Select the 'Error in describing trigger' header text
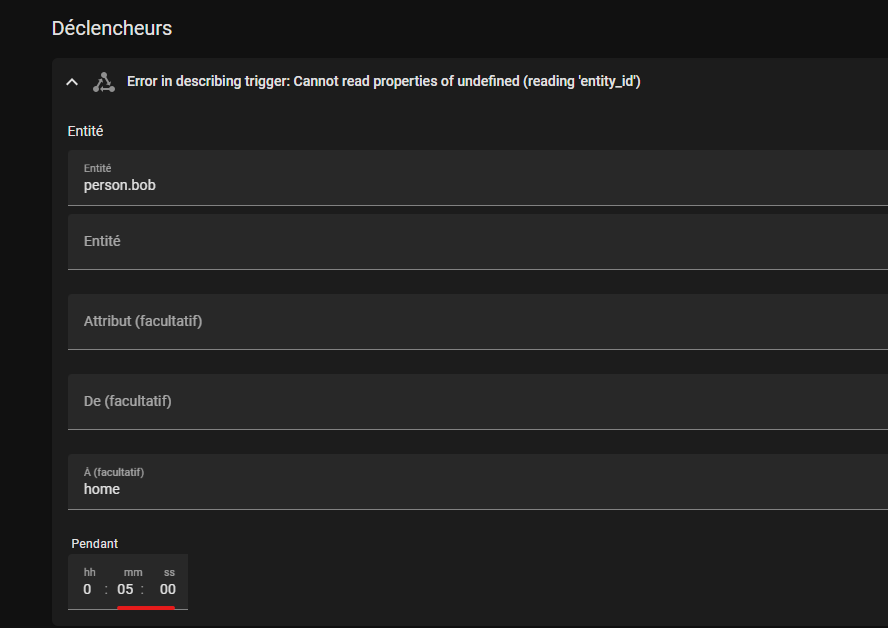The image size is (888, 628). tap(383, 82)
